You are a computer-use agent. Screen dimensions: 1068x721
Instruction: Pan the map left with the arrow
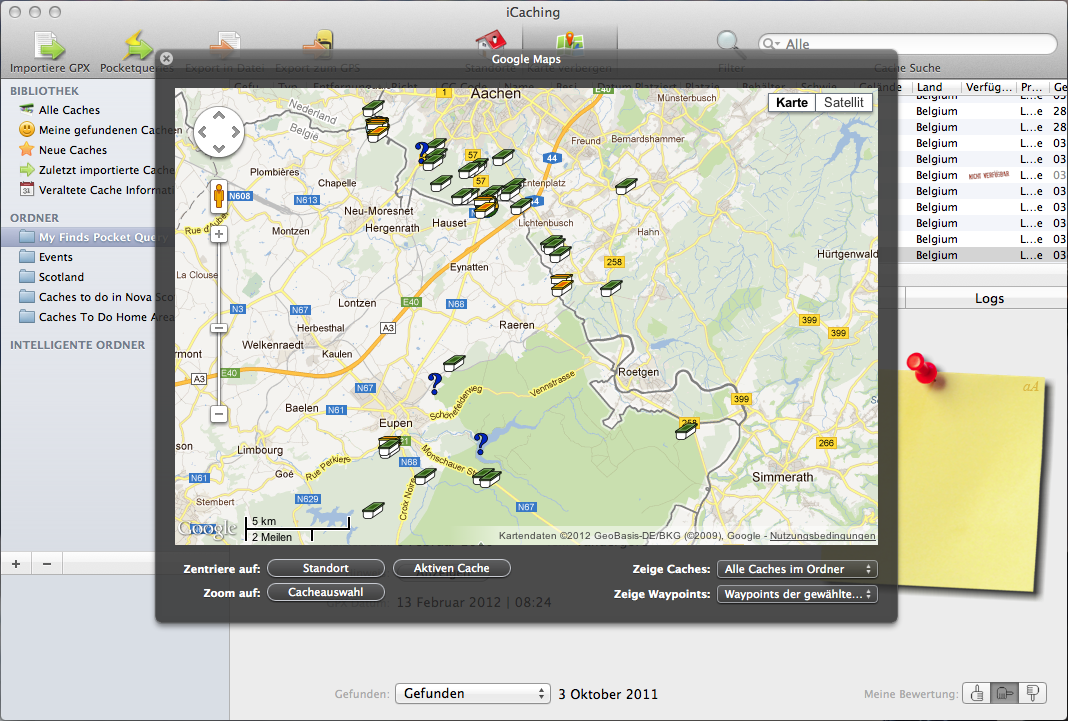coord(202,132)
